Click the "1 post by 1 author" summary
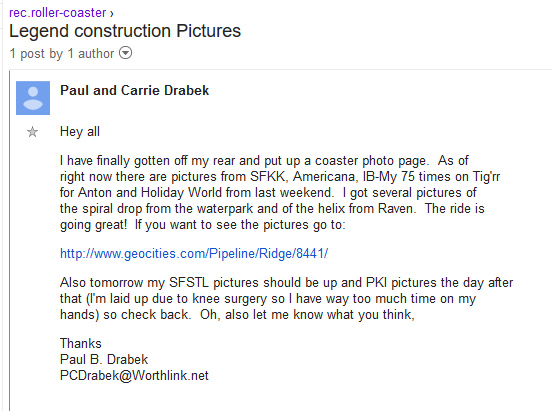552x411 pixels. coord(62,54)
